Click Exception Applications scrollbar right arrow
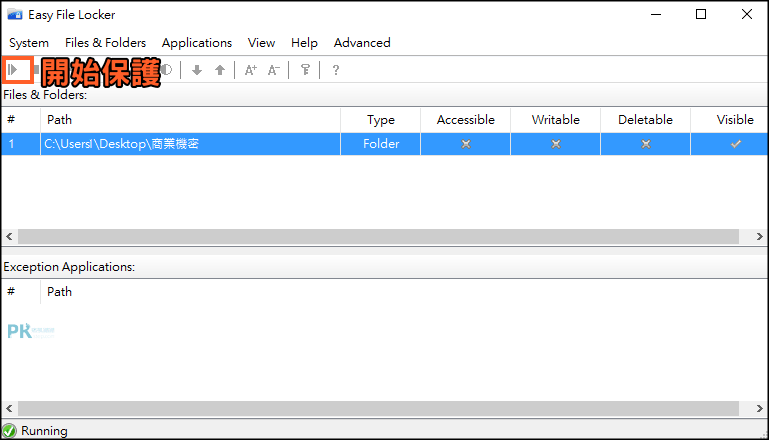 pyautogui.click(x=759, y=408)
